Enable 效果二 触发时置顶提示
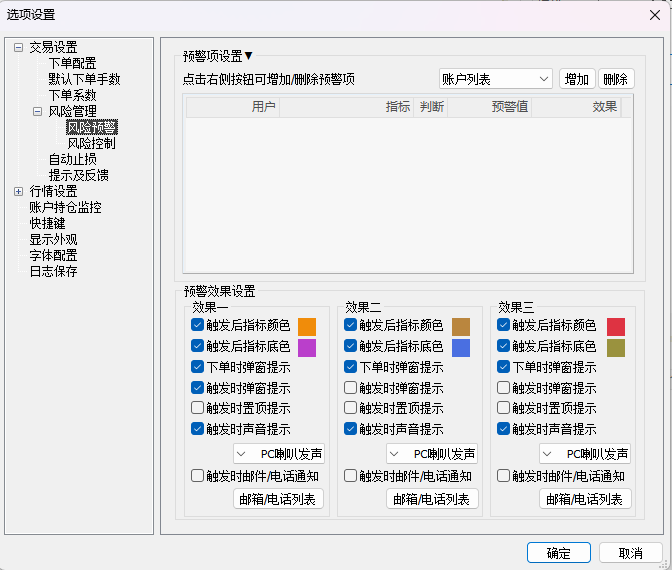672x570 pixels. click(x=351, y=407)
